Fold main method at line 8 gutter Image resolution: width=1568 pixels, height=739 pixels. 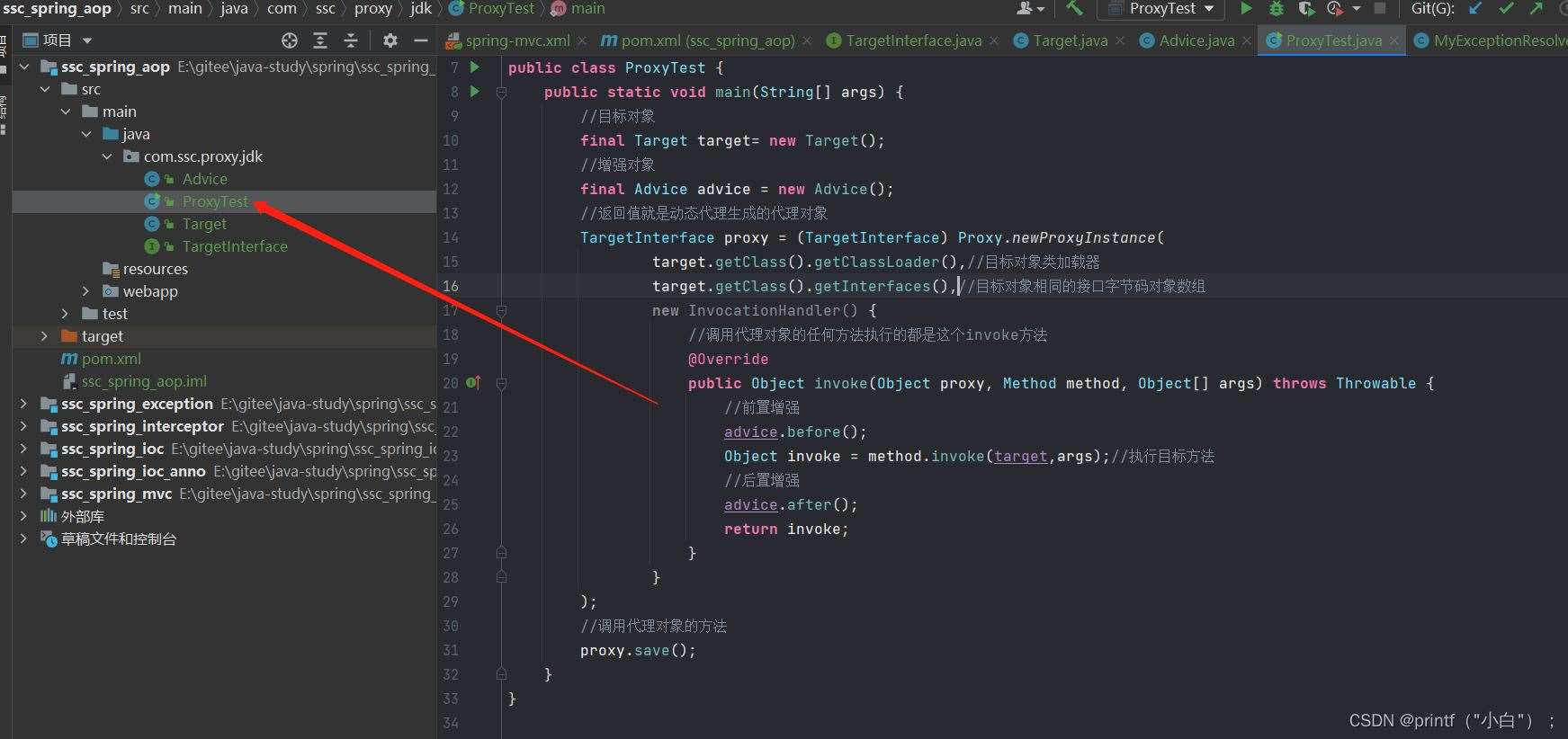pos(501,92)
